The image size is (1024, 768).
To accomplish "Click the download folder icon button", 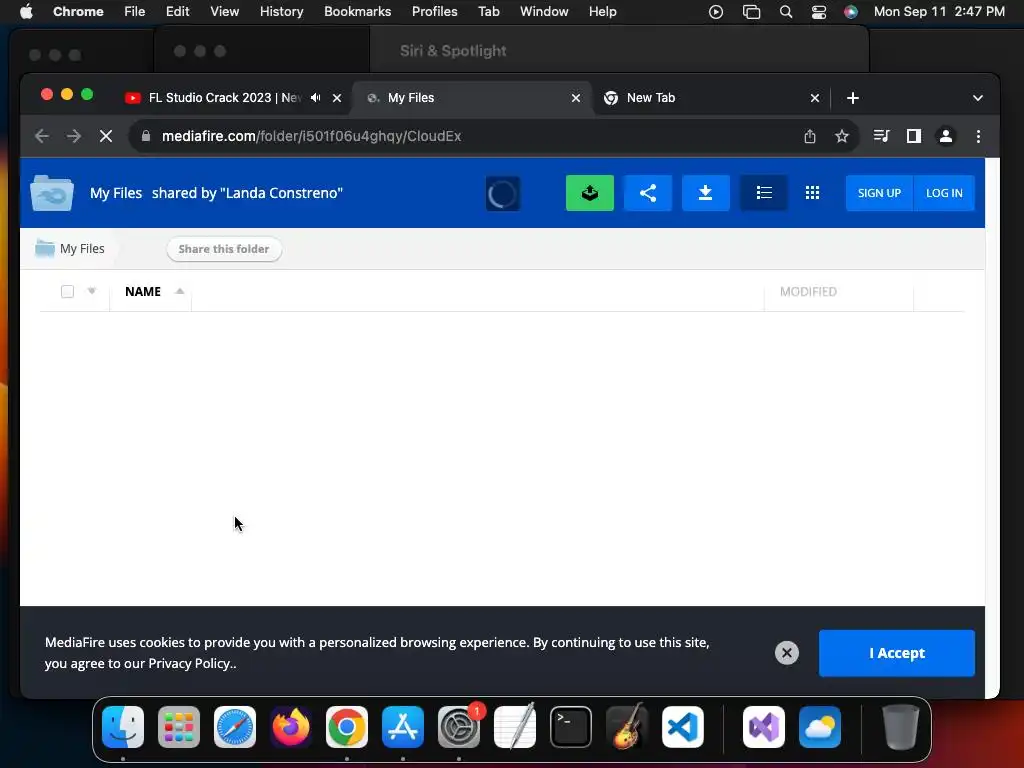I will coord(705,193).
